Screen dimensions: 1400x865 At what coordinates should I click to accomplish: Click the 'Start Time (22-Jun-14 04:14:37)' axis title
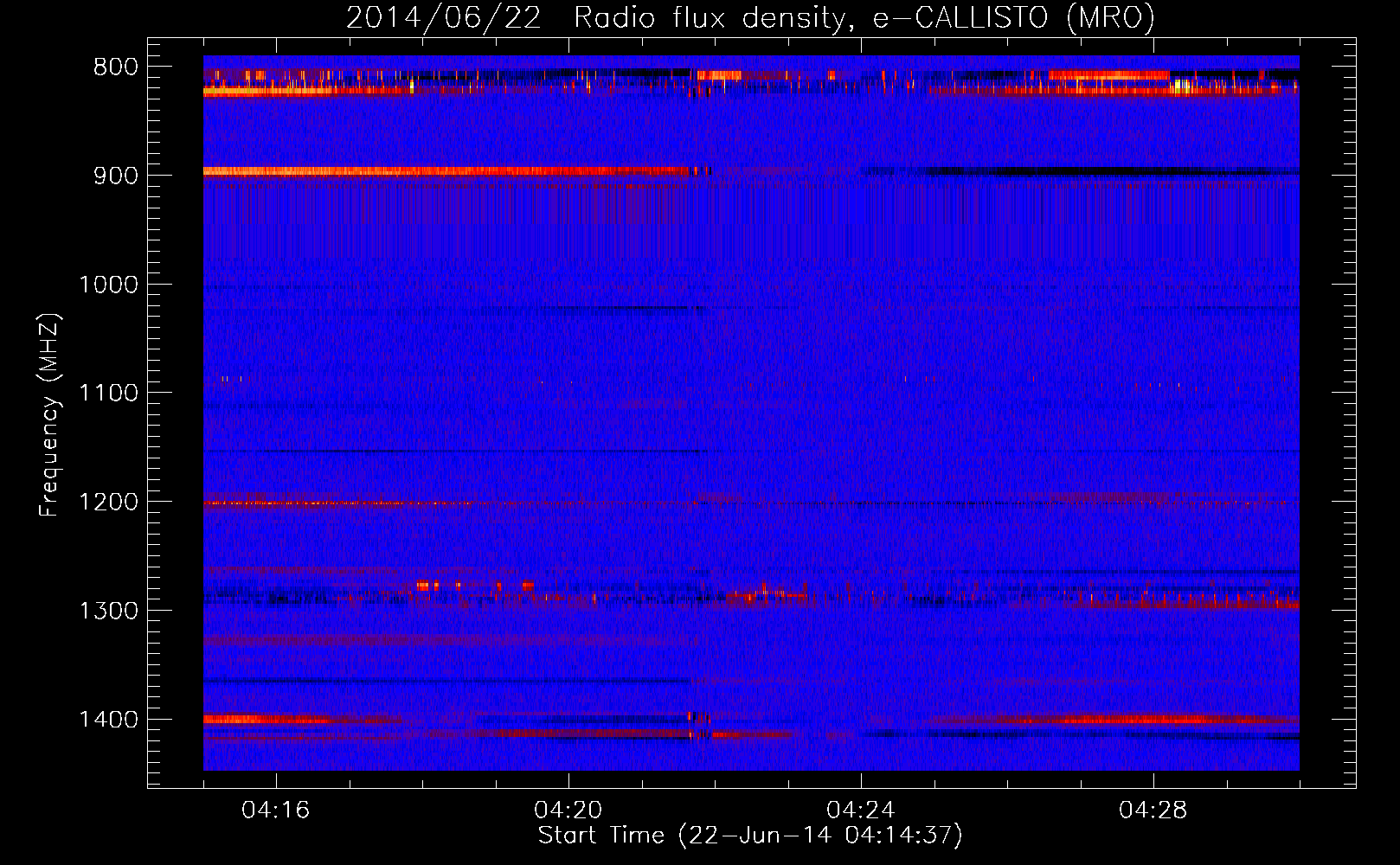pyautogui.click(x=750, y=836)
